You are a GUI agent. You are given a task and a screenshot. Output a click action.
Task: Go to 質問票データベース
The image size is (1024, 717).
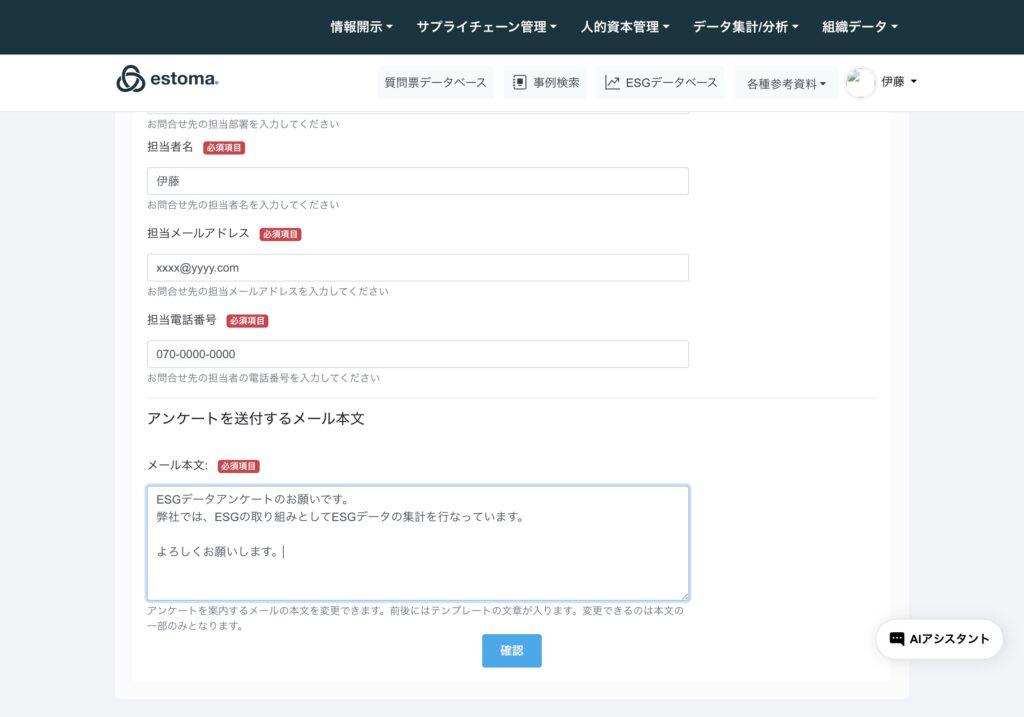click(x=435, y=83)
